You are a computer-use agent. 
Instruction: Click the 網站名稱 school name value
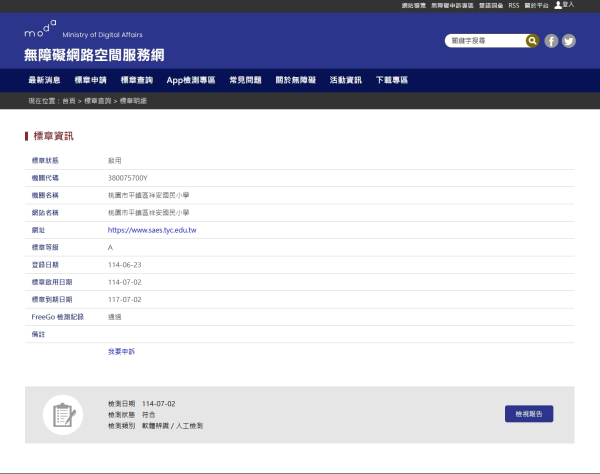[x=148, y=213]
